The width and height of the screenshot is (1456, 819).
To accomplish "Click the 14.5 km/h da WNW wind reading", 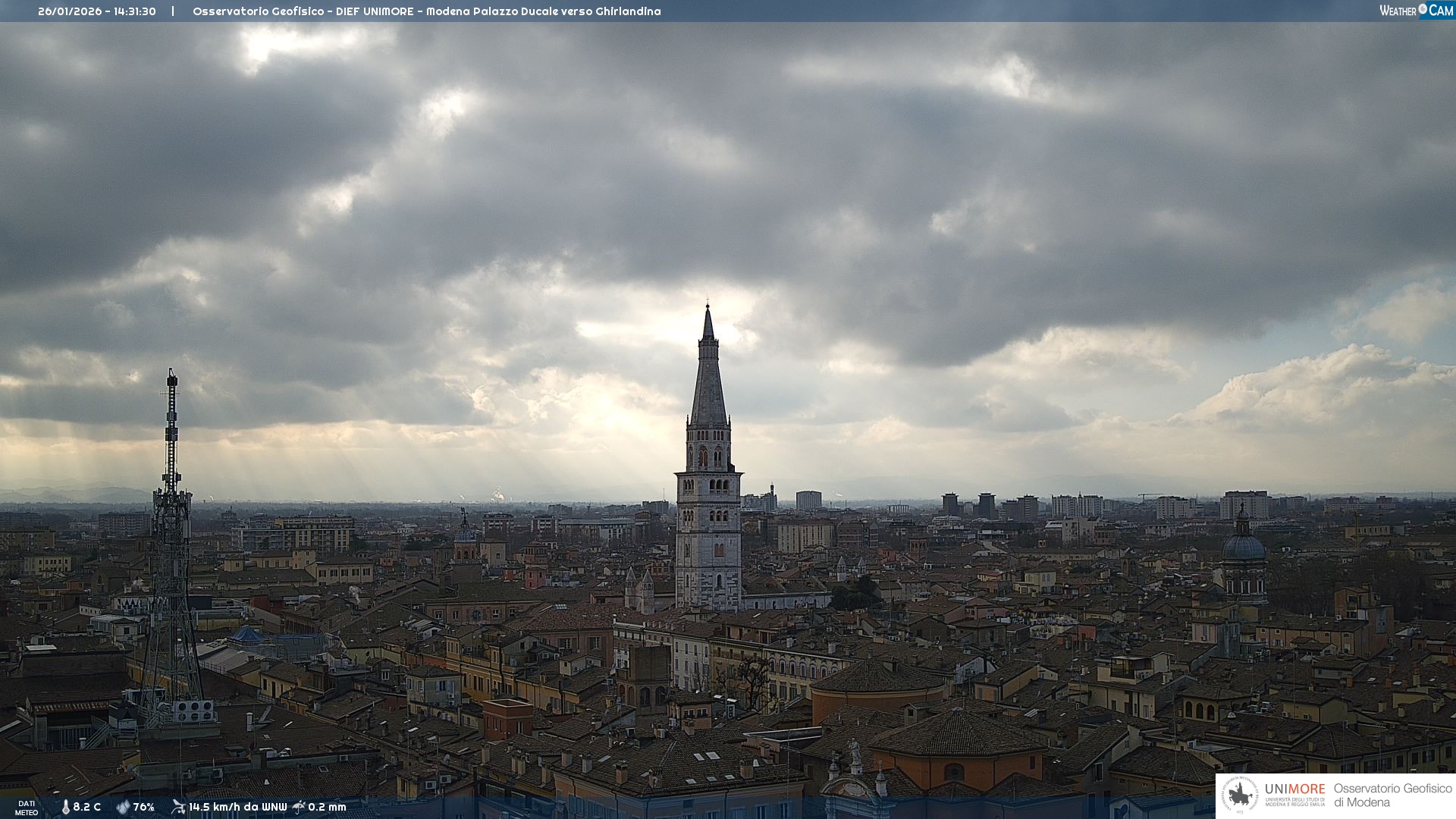I will click(x=237, y=807).
